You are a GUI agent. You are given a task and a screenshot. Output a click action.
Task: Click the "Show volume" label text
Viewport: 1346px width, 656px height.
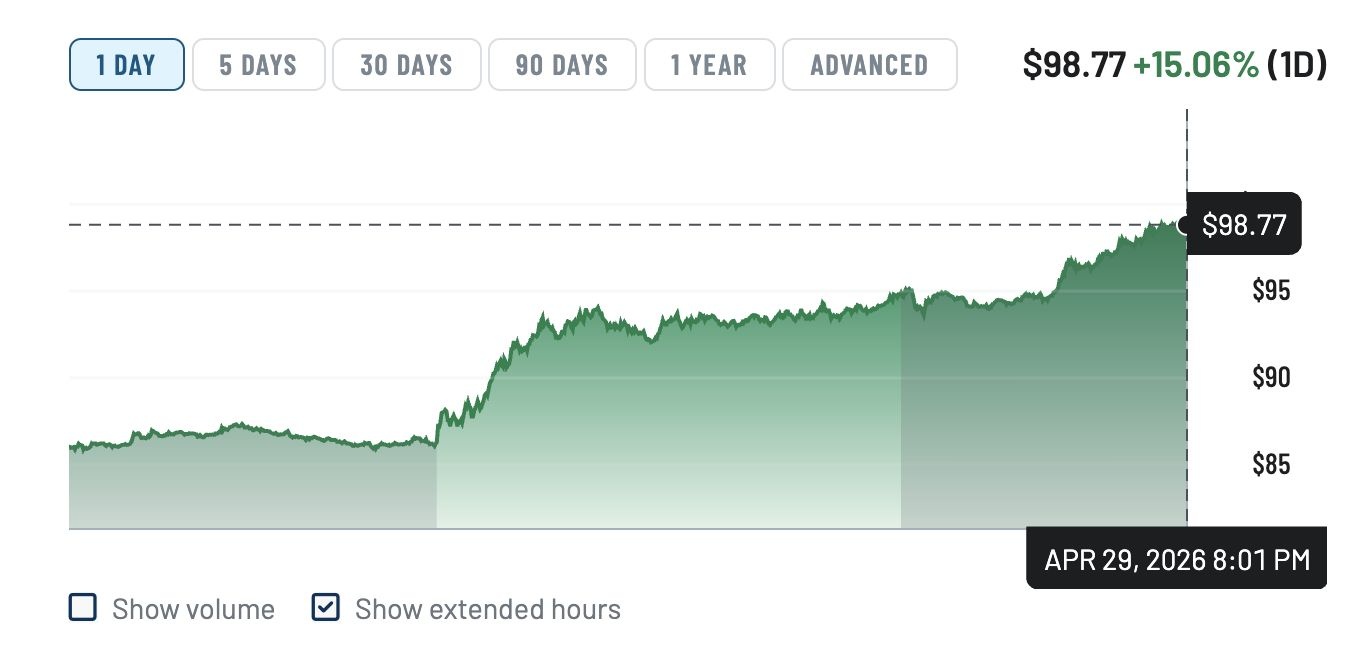[193, 609]
